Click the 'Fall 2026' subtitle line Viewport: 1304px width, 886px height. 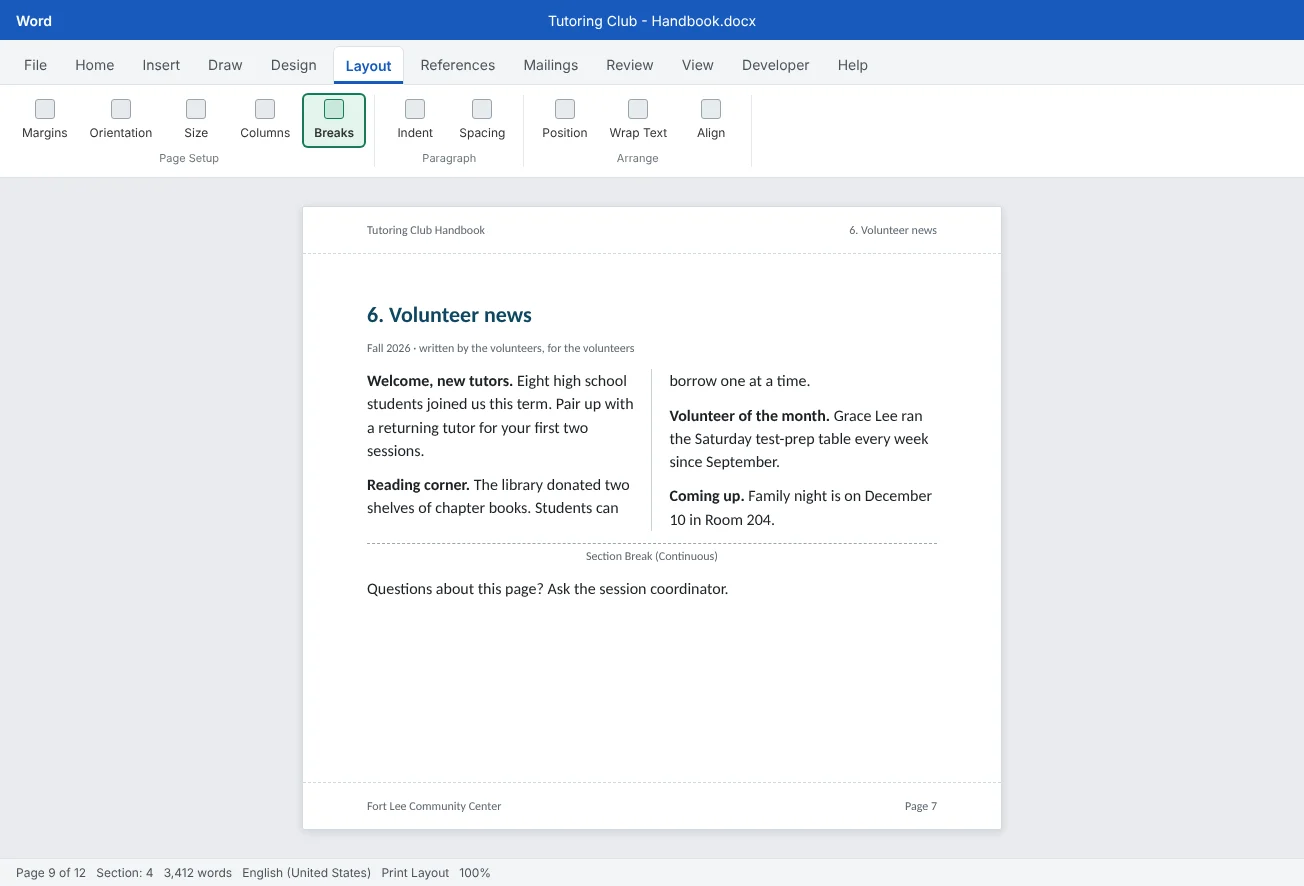[500, 348]
